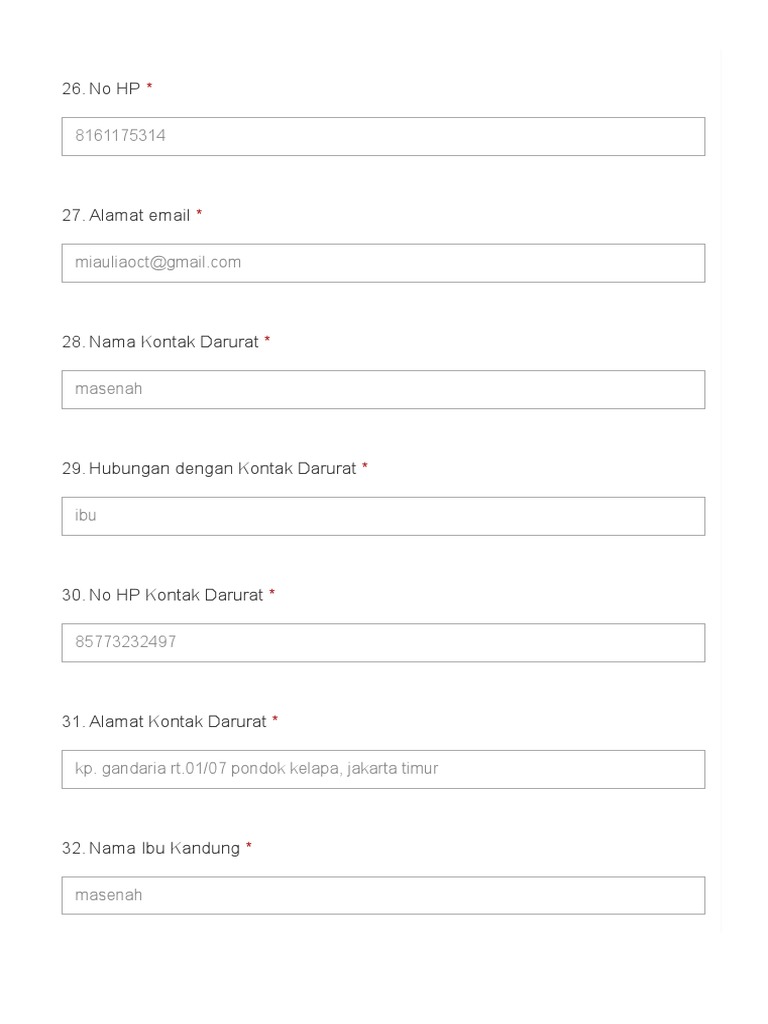This screenshot has width=768, height=1024.
Task: Click the red asterisk beside No HP
Action: coord(150,88)
